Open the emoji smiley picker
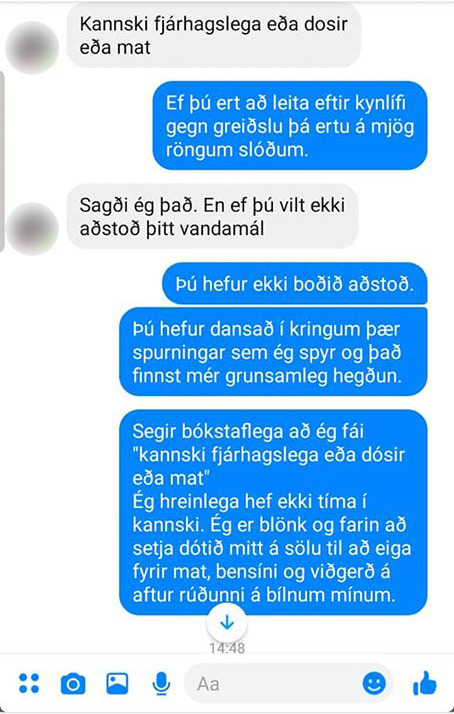The width and height of the screenshot is (454, 714). click(x=374, y=683)
